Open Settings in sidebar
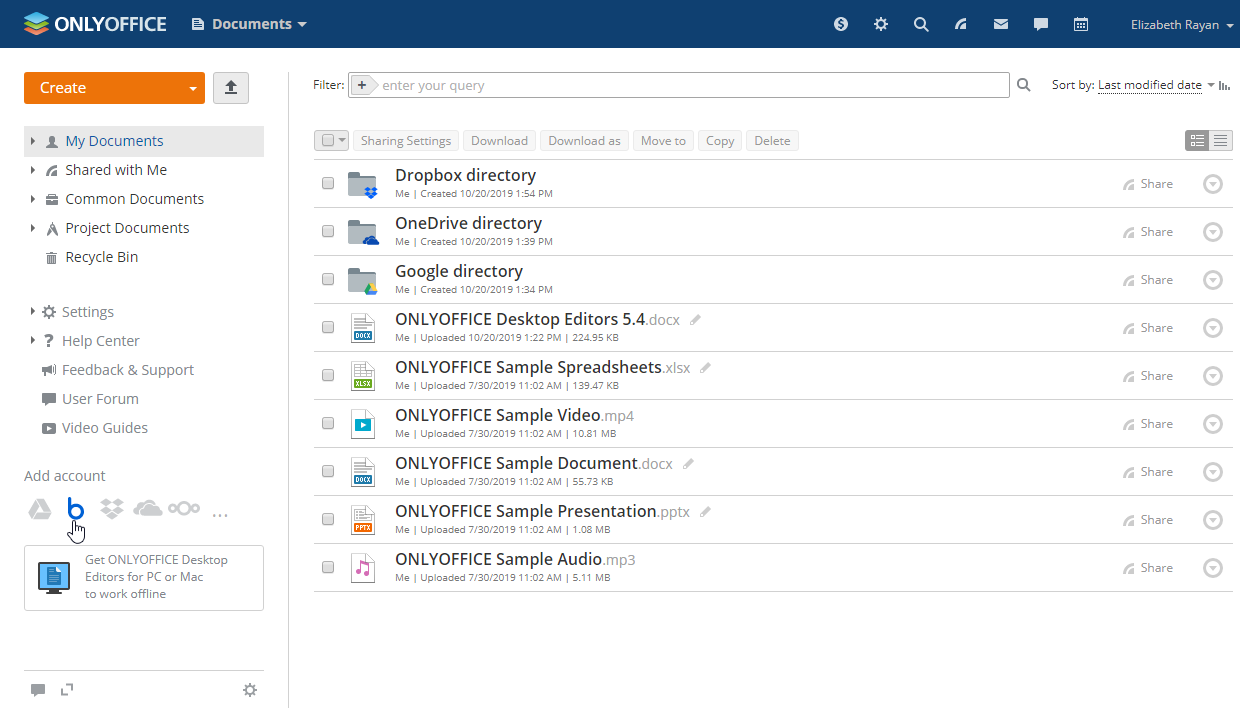 pyautogui.click(x=88, y=312)
